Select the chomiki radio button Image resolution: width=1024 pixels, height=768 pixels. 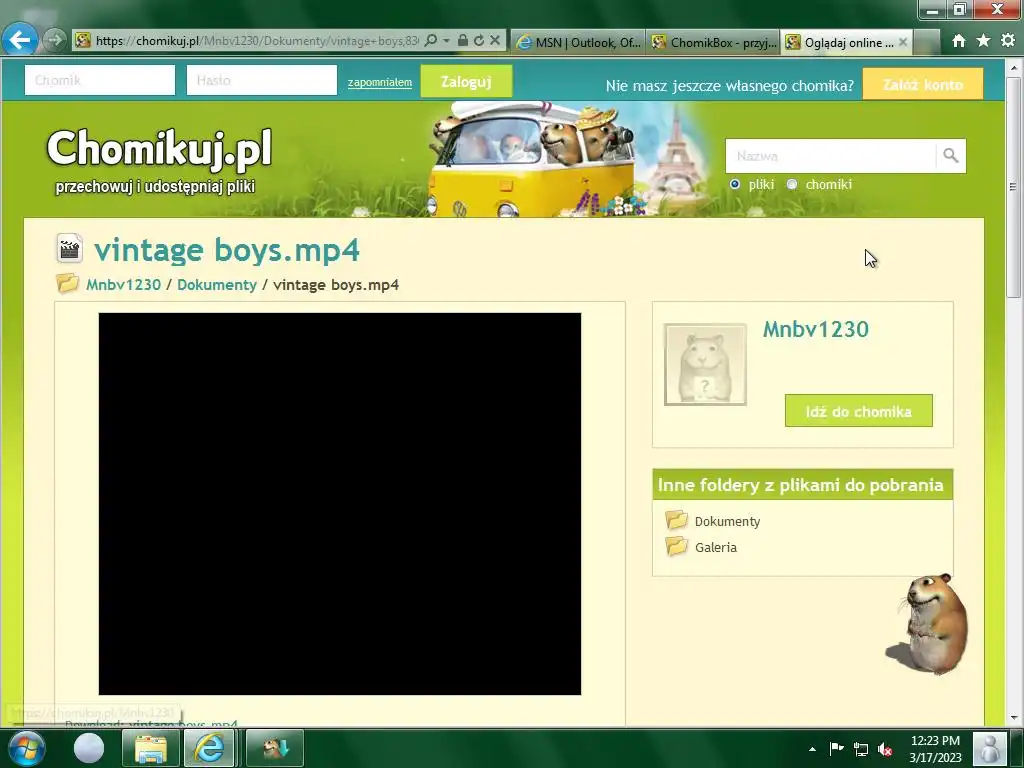tap(792, 184)
